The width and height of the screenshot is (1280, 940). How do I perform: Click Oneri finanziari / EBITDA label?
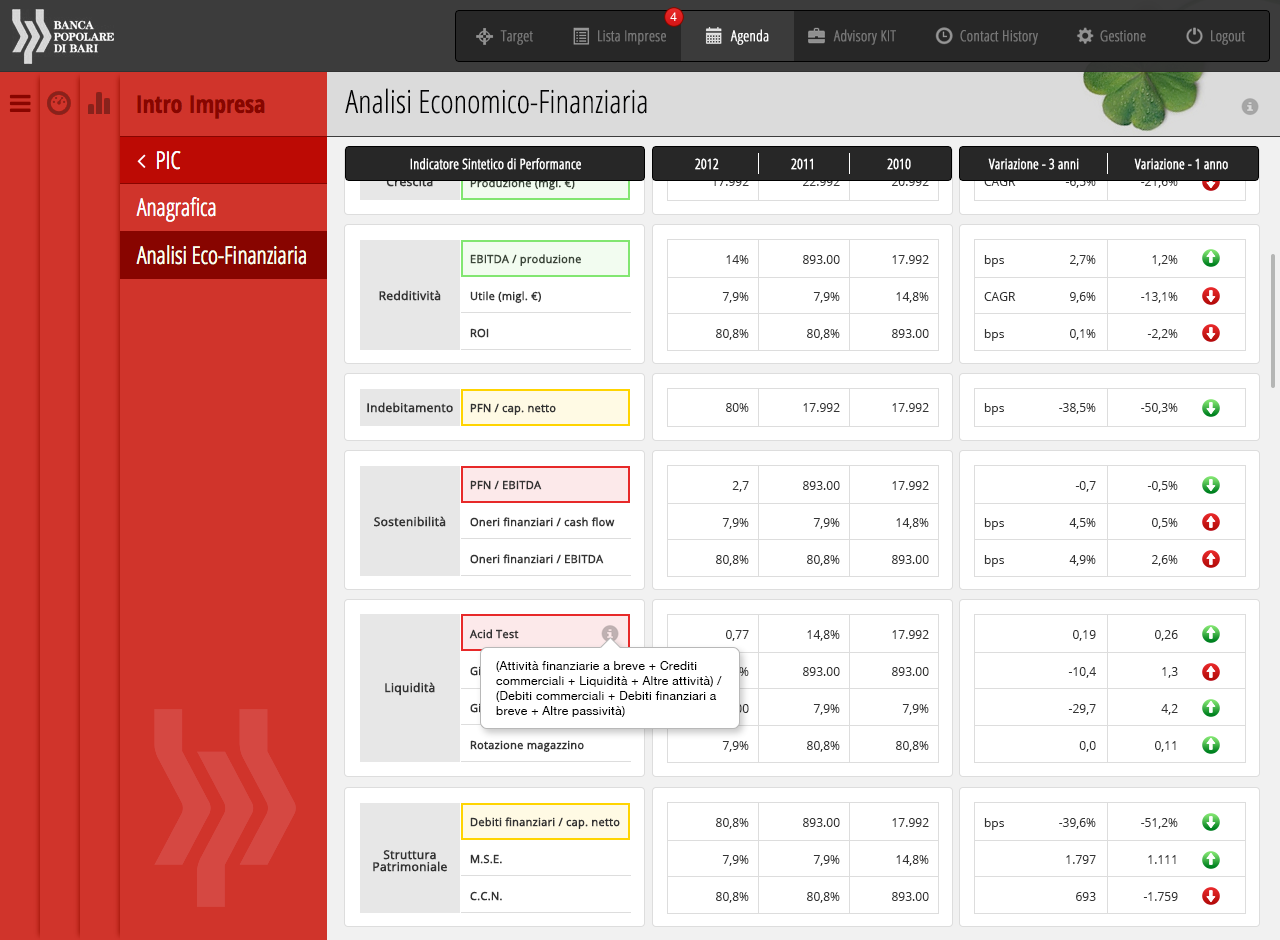pyautogui.click(x=537, y=559)
